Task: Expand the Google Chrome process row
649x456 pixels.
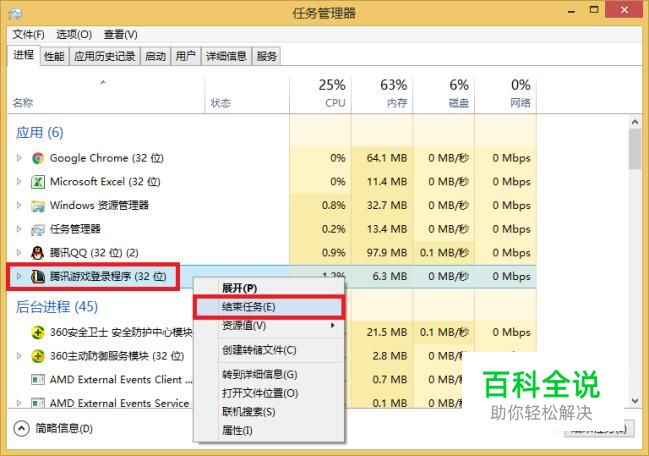Action: [x=19, y=158]
